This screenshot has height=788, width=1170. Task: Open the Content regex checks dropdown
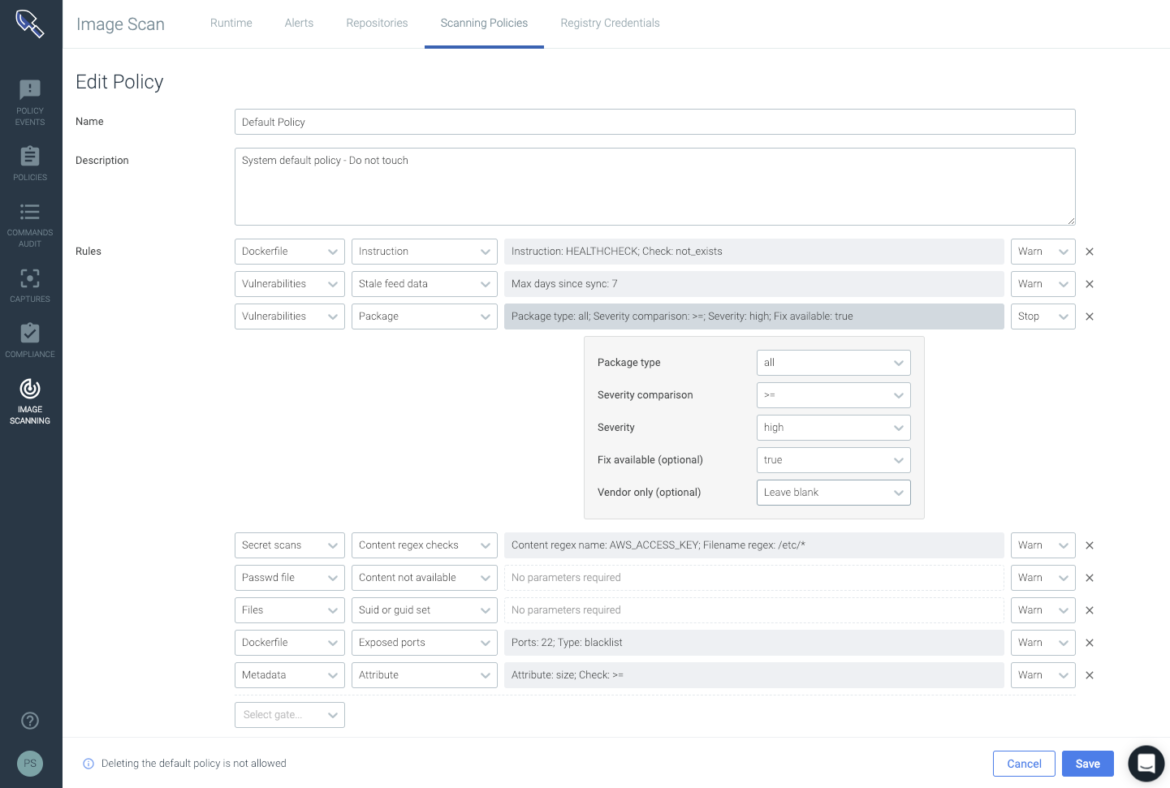(425, 545)
